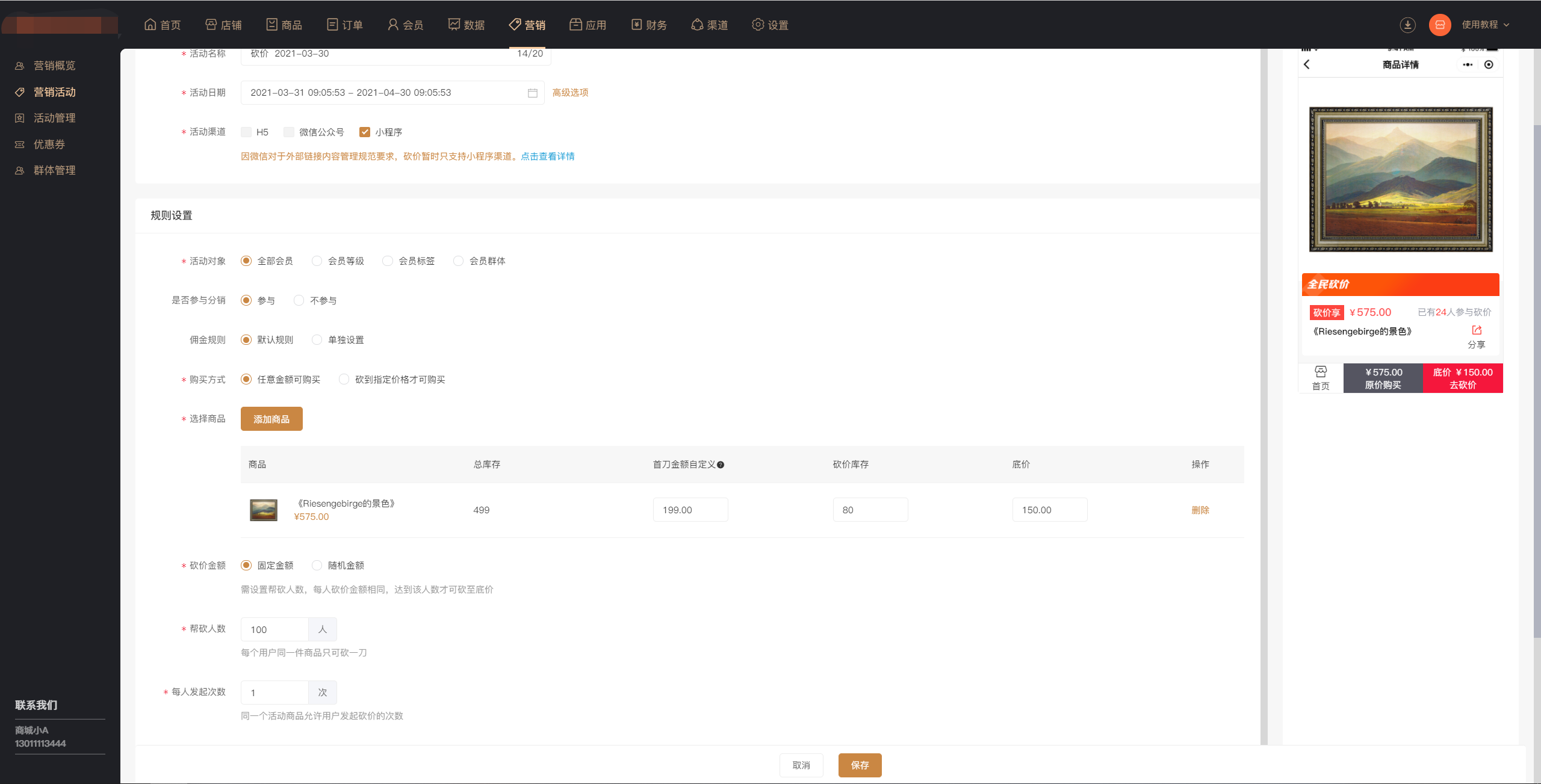Expand 高级选项 for activity date
Screen dimensions: 1541x784
click(x=569, y=93)
